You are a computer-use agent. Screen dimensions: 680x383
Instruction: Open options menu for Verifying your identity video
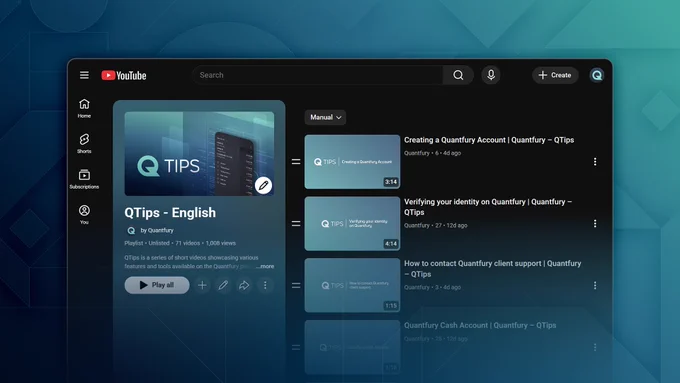pyautogui.click(x=595, y=224)
